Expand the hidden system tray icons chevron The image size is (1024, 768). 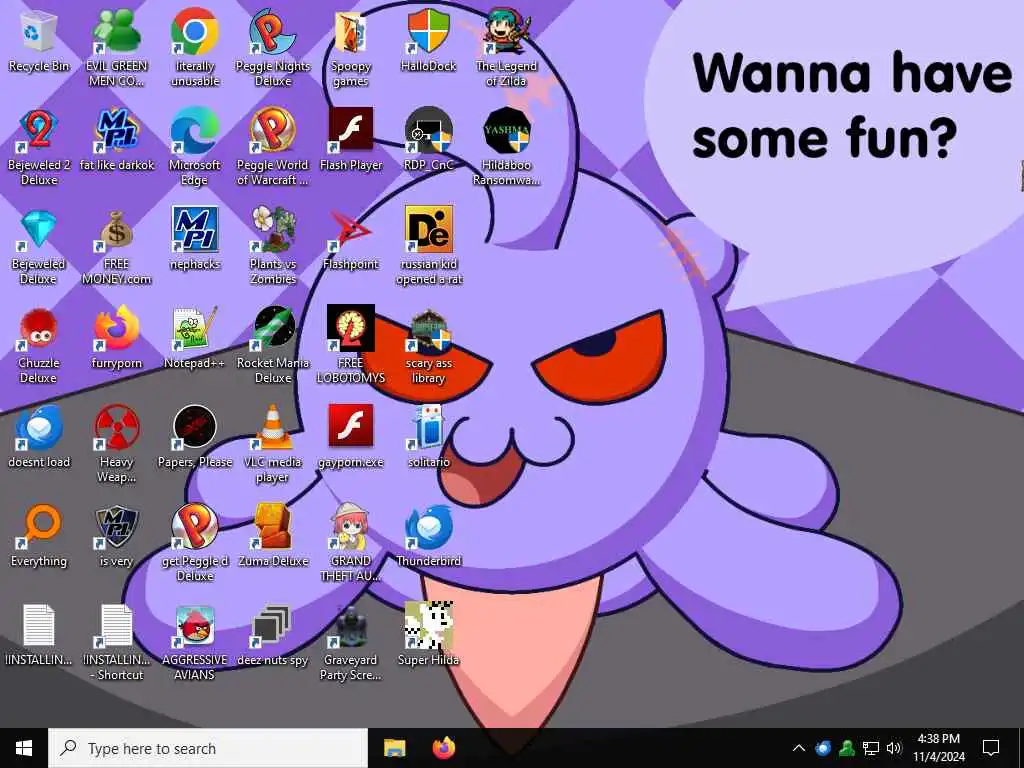point(799,748)
